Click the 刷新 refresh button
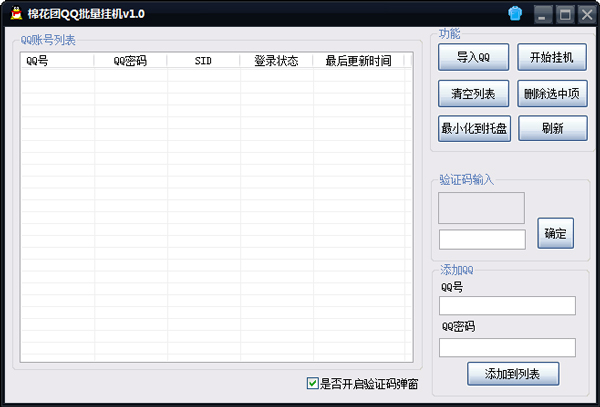 click(x=552, y=128)
